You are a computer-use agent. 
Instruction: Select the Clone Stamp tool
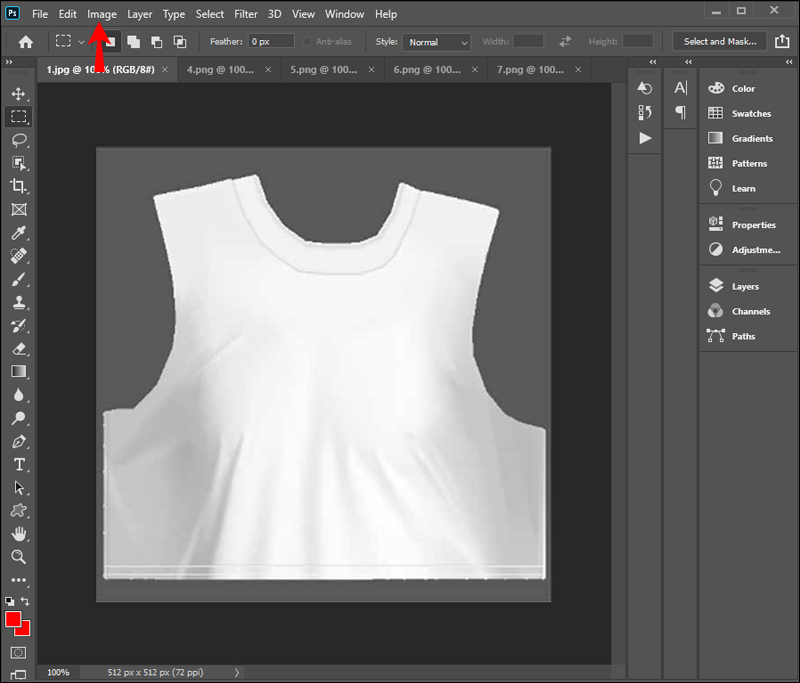click(x=19, y=302)
